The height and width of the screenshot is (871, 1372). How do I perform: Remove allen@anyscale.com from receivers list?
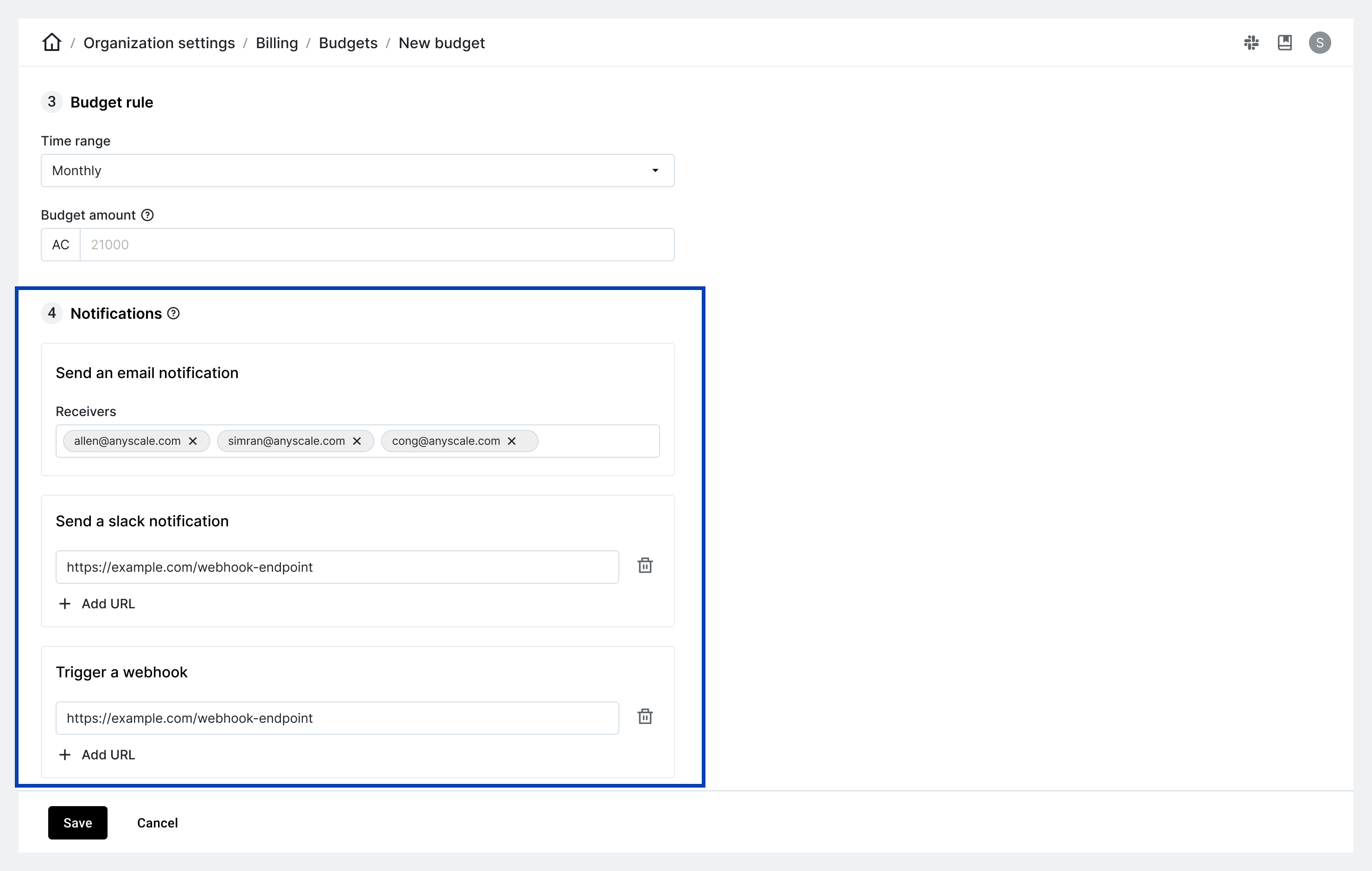tap(195, 441)
